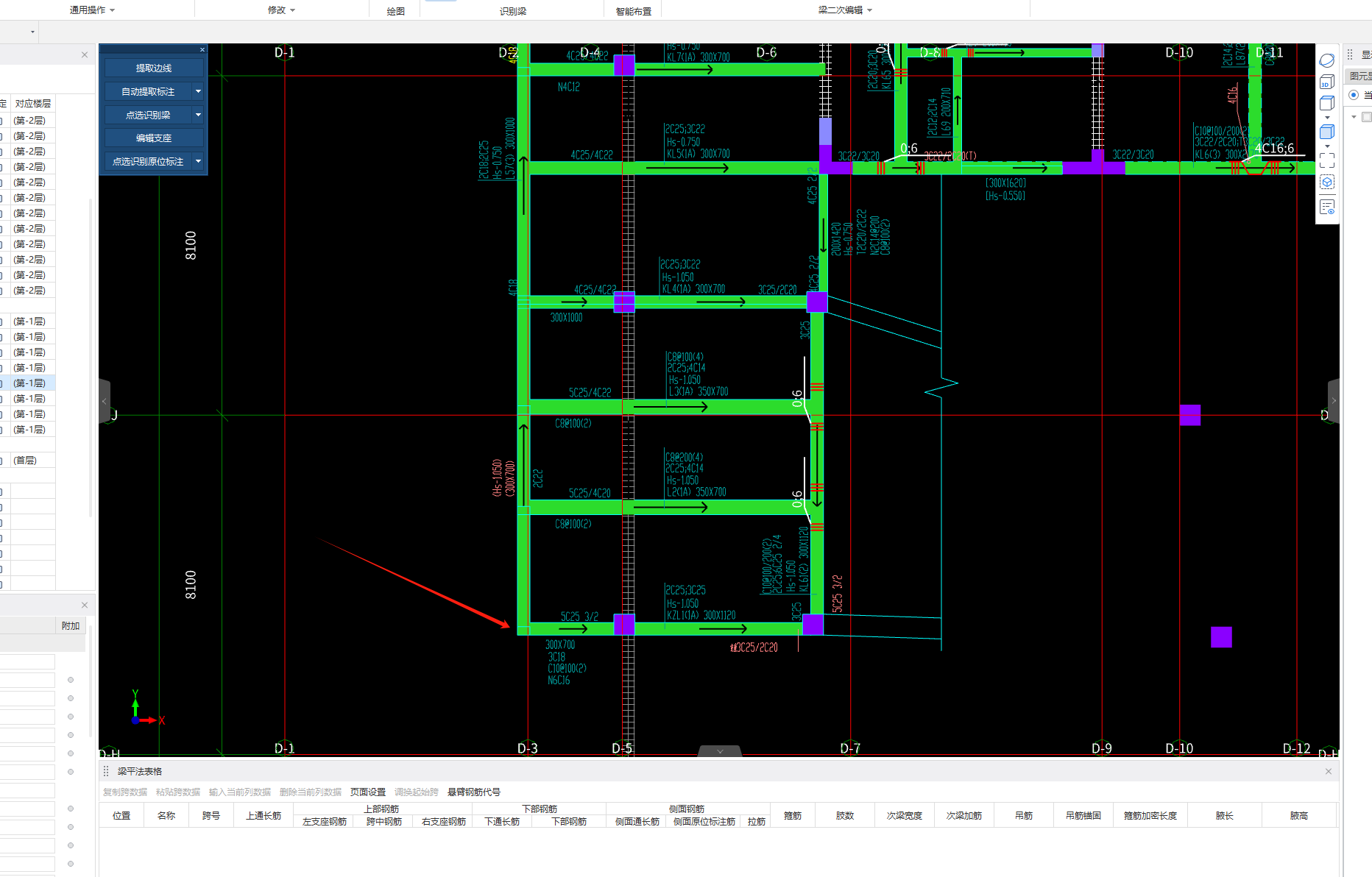Click the 箍筋 column header
This screenshot has width=1372, height=877.
point(793,815)
